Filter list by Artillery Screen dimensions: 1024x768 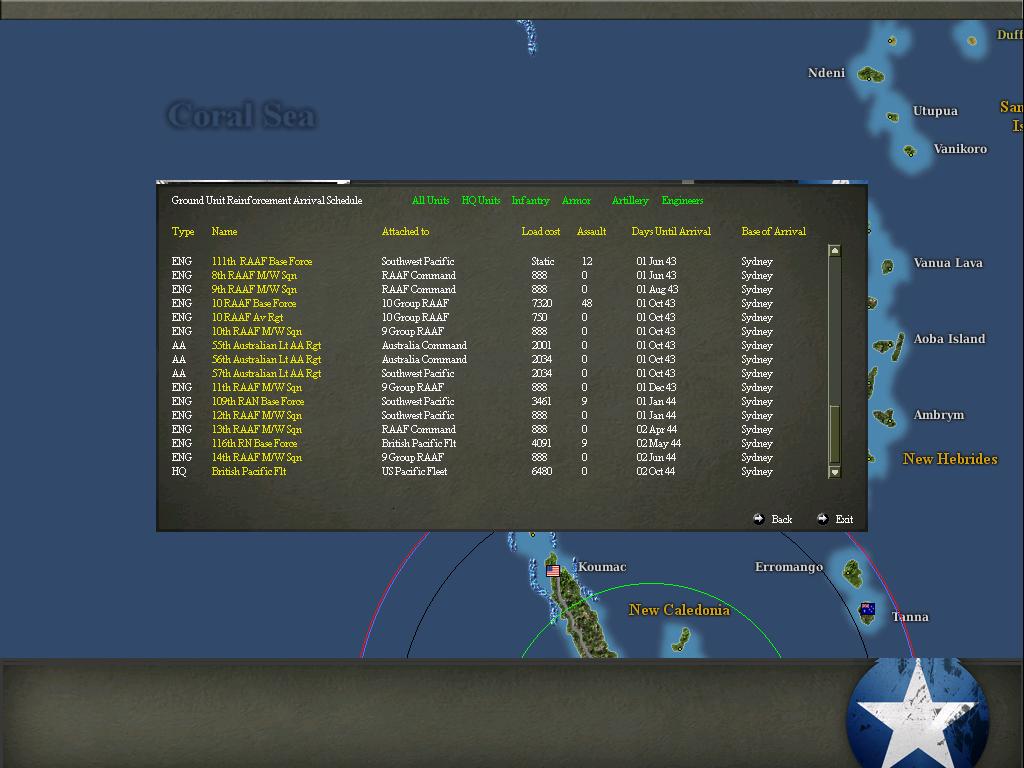pyautogui.click(x=630, y=200)
